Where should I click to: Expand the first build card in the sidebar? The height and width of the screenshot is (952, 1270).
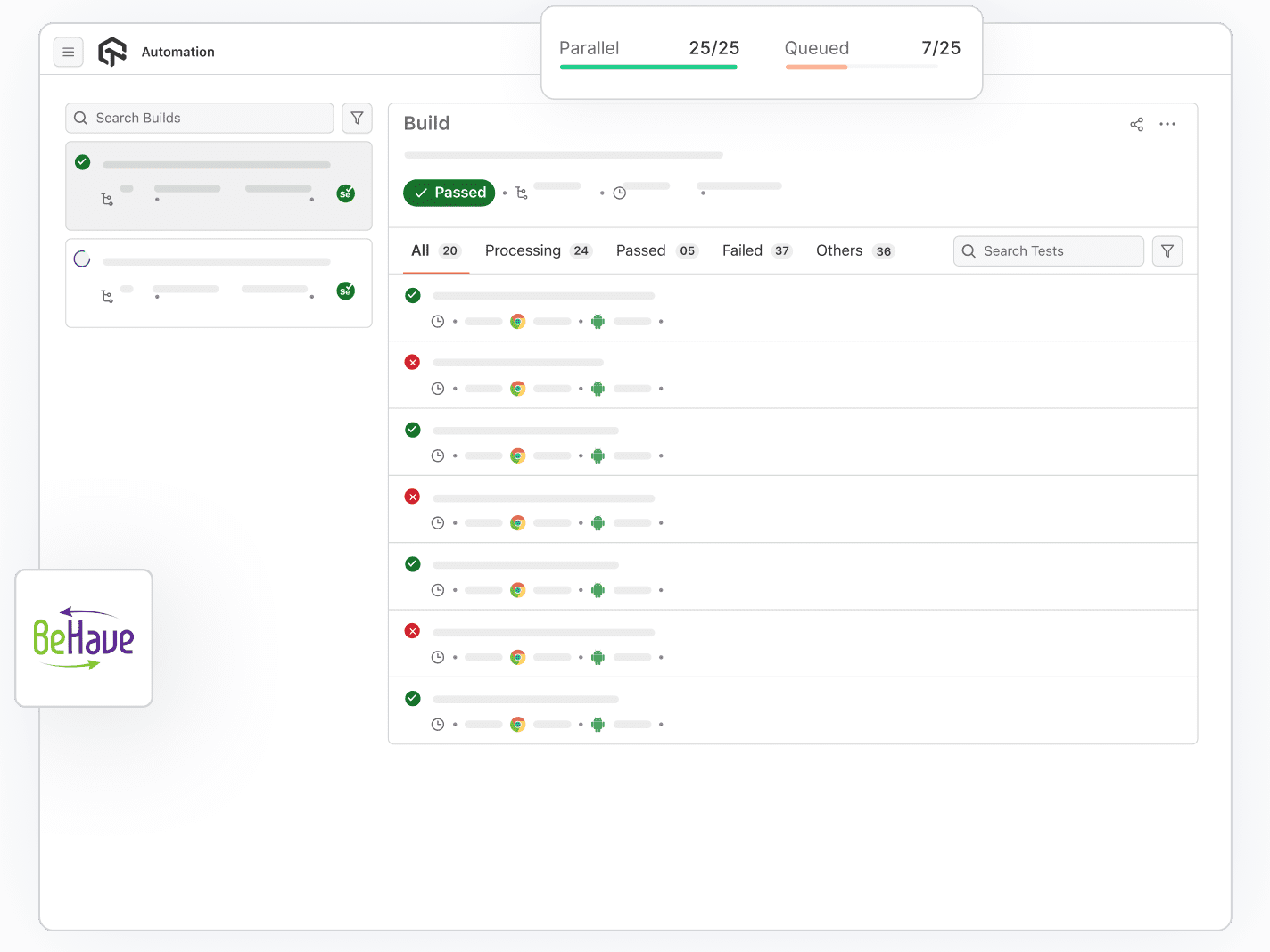coord(219,186)
